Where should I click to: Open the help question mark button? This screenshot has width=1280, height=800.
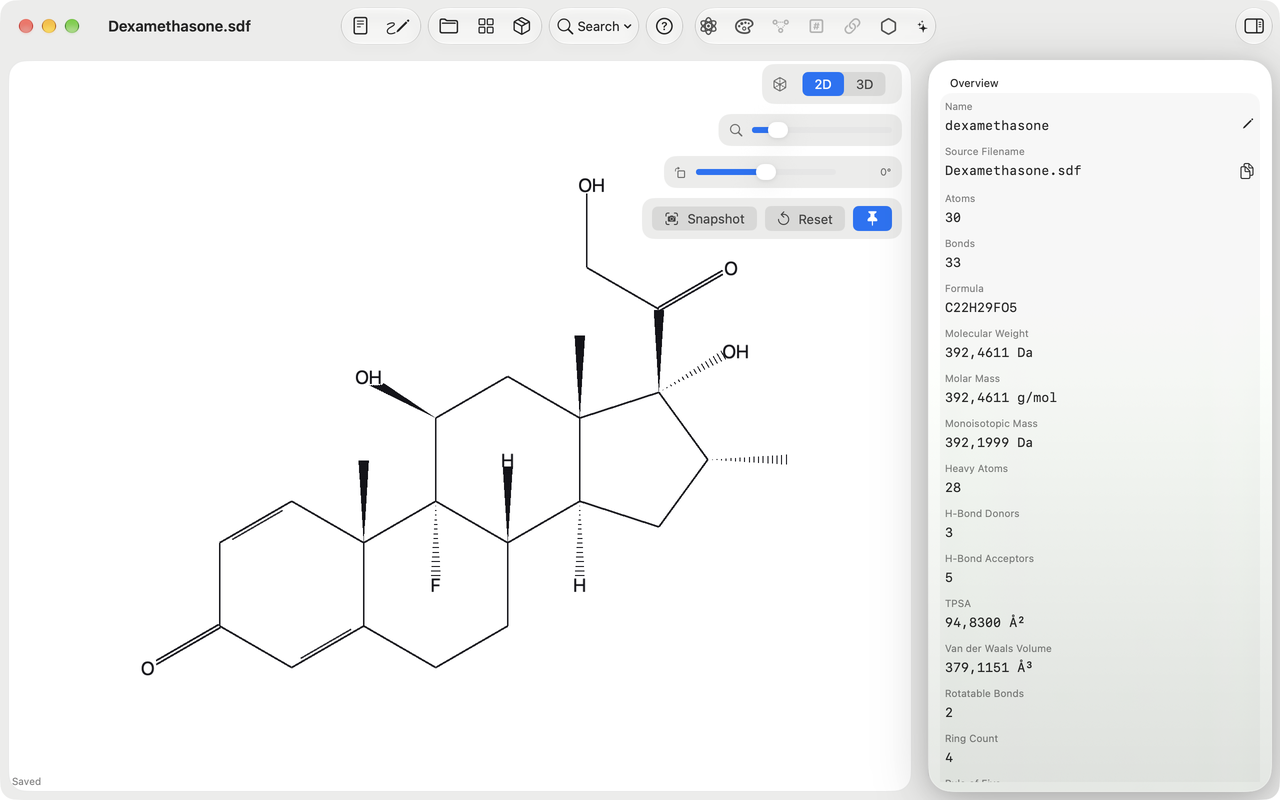665,26
